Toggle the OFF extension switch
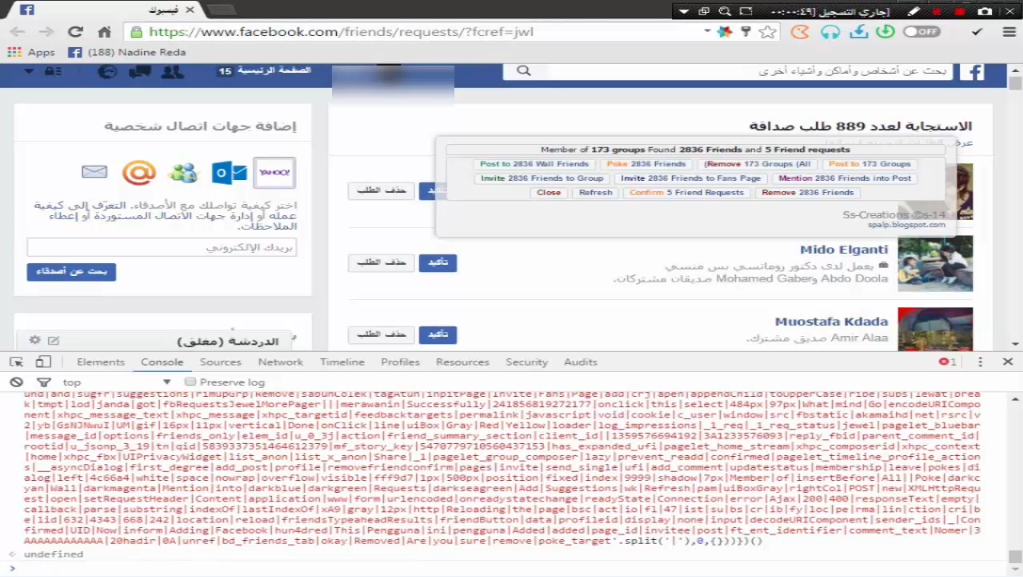The width and height of the screenshot is (1023, 577). [x=922, y=31]
